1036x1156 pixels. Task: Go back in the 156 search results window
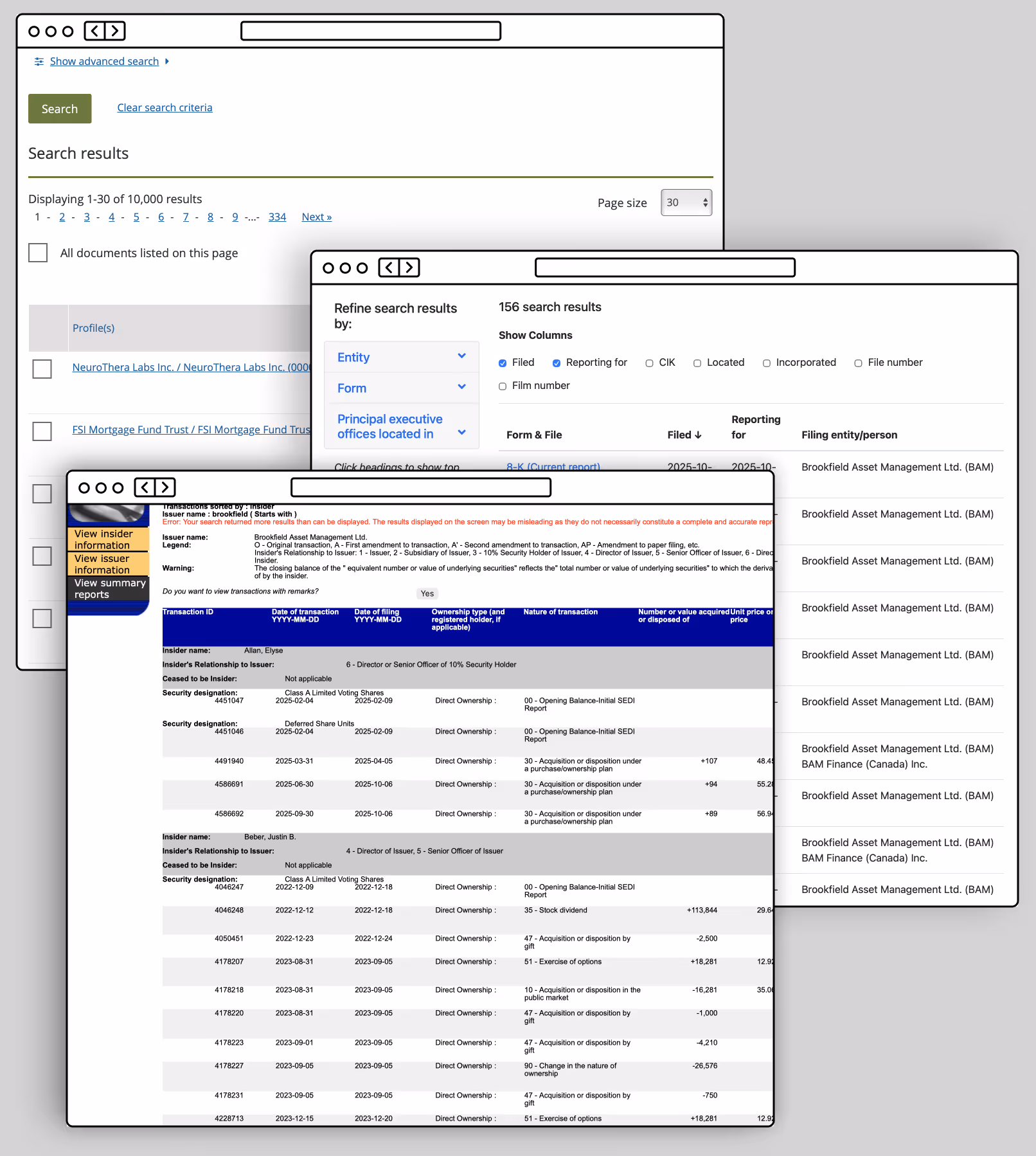pyautogui.click(x=389, y=267)
